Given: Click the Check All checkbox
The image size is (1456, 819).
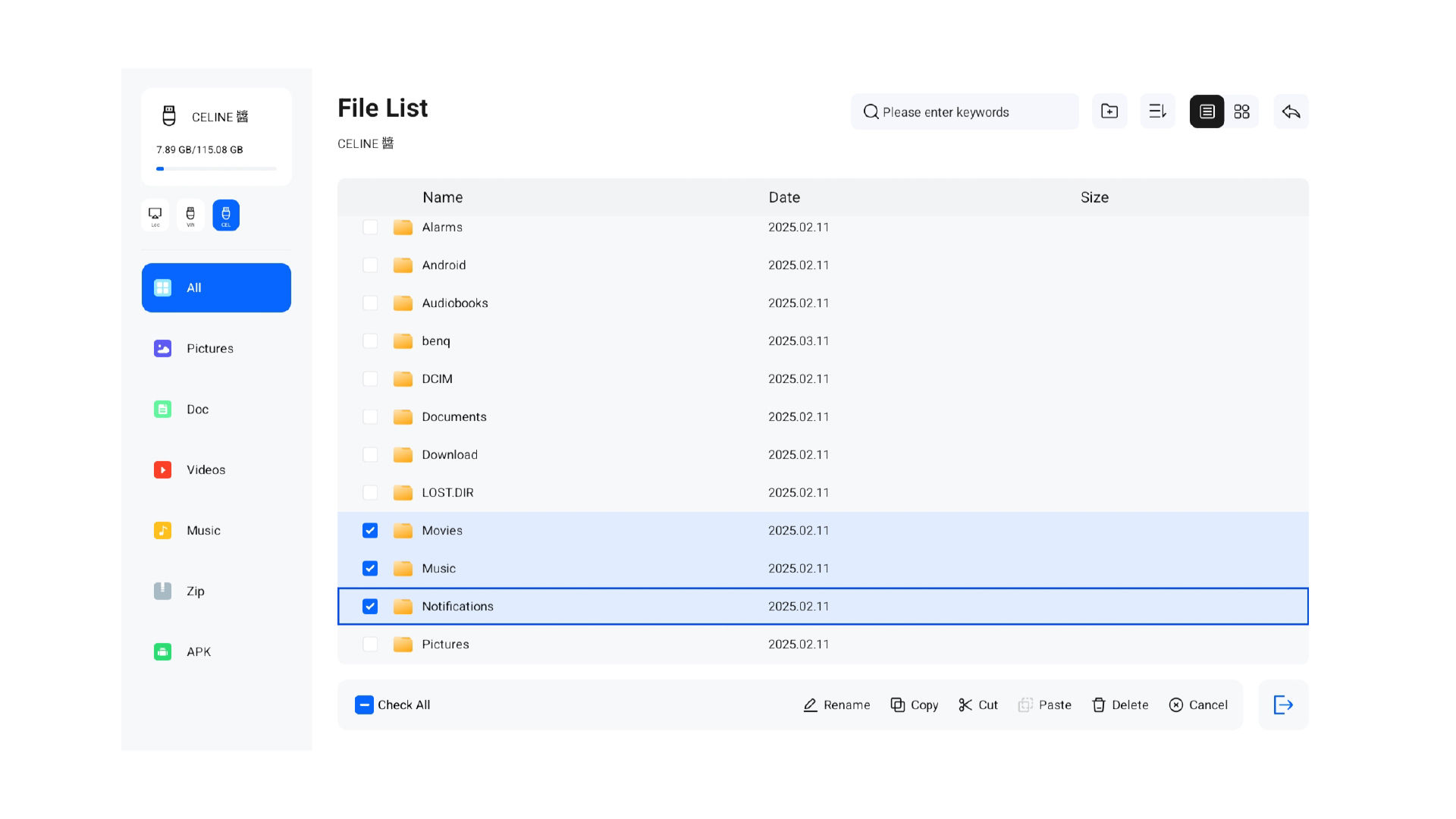Looking at the screenshot, I should click(x=364, y=704).
